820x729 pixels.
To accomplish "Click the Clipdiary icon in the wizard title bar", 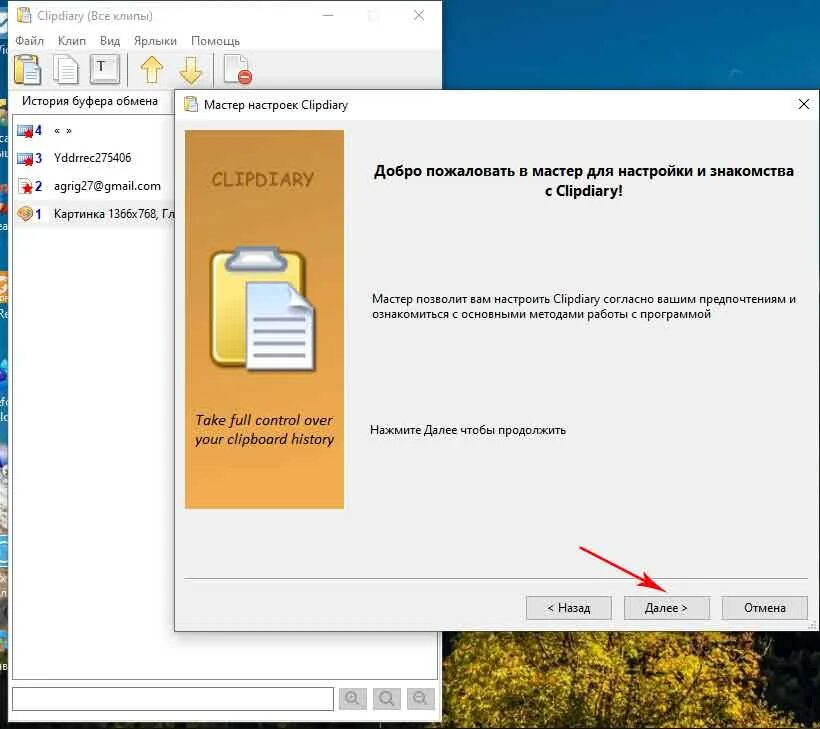I will [191, 105].
